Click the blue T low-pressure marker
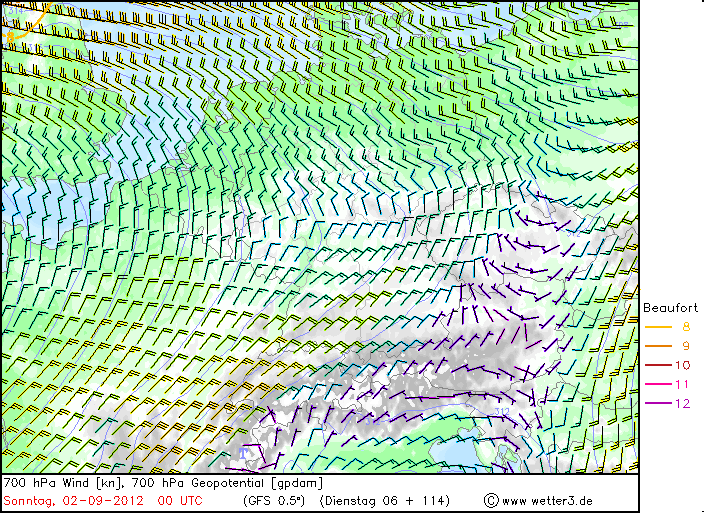 243,453
